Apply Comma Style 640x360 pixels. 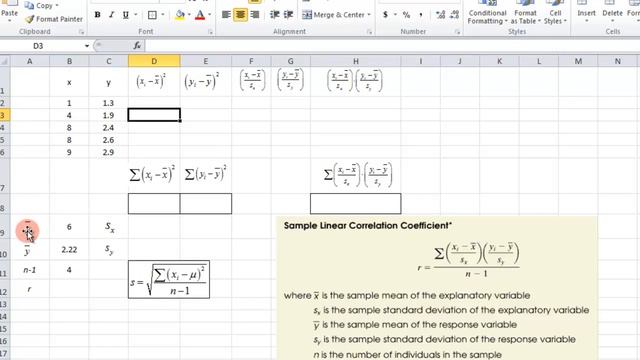[420, 15]
